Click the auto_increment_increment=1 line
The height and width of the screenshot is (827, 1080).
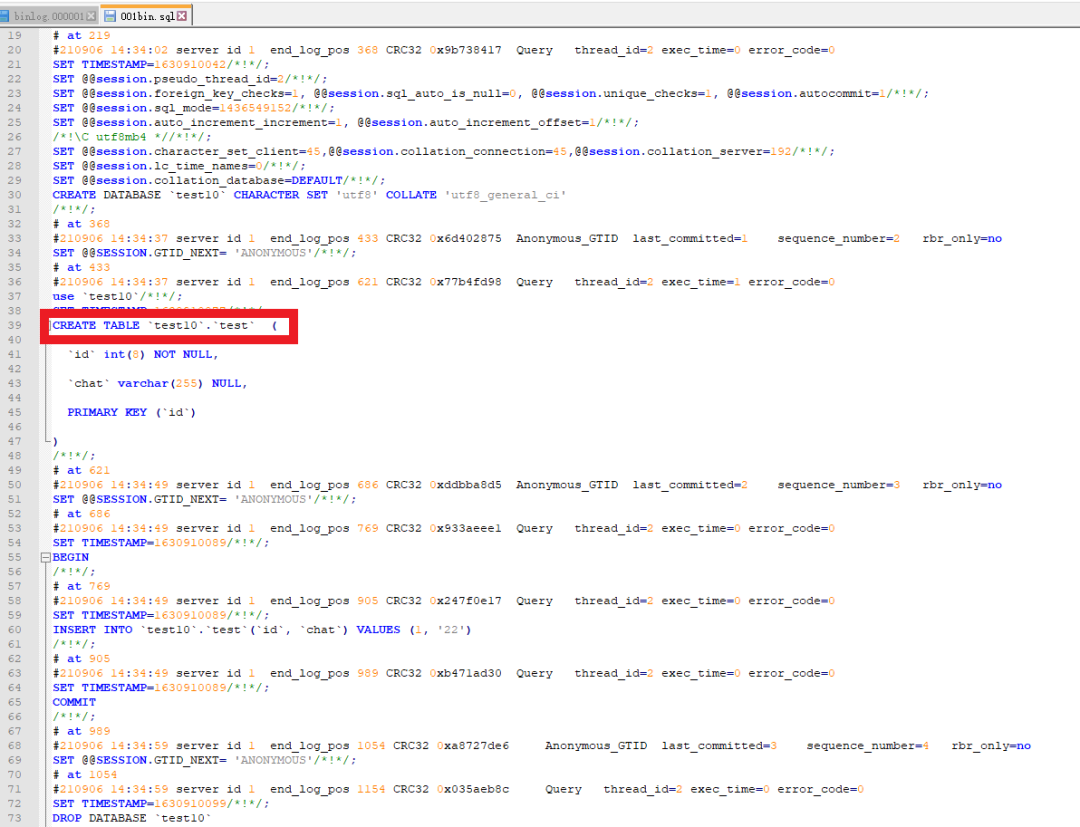pyautogui.click(x=346, y=122)
